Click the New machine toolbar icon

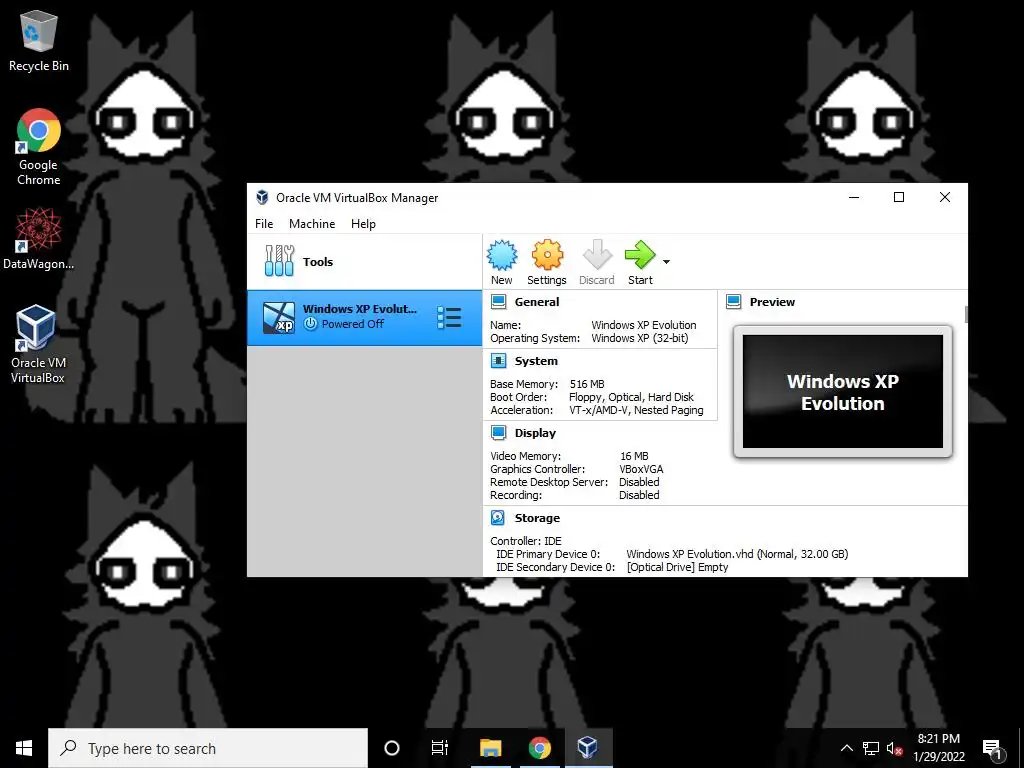(502, 262)
